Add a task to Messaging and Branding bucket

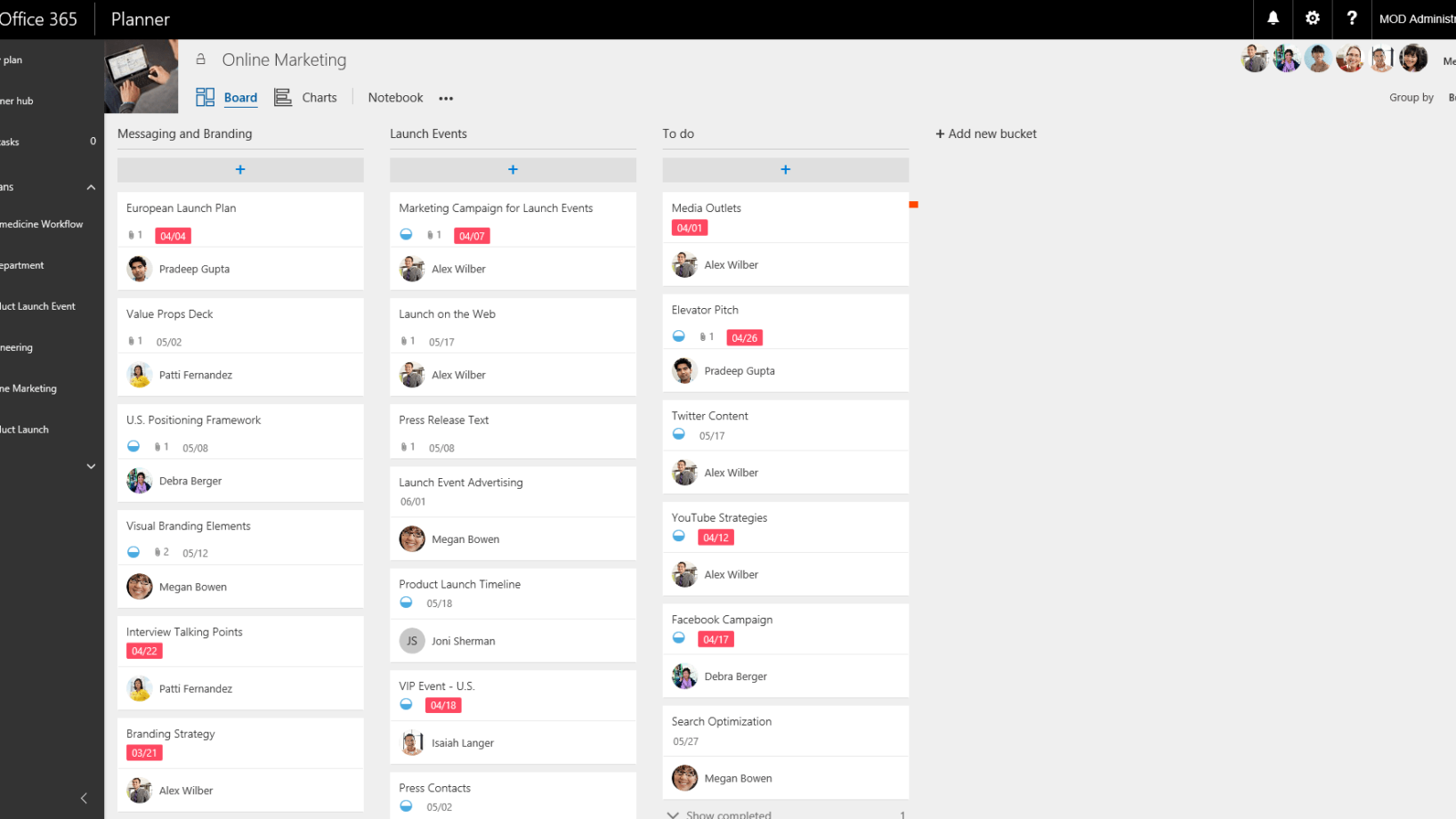[240, 169]
